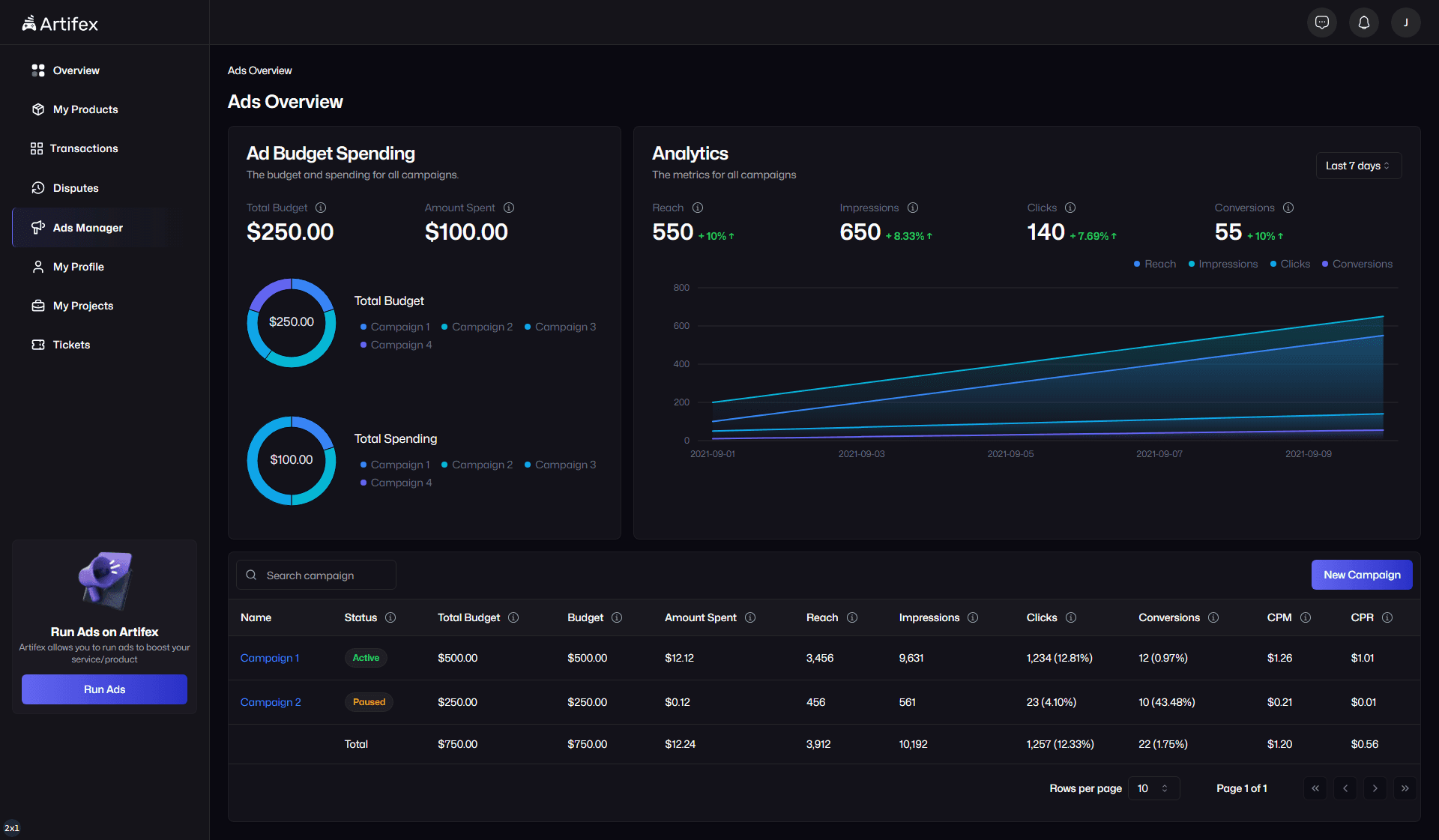Click the info icon next to Total Budget
Image resolution: width=1439 pixels, height=840 pixels.
(x=322, y=208)
